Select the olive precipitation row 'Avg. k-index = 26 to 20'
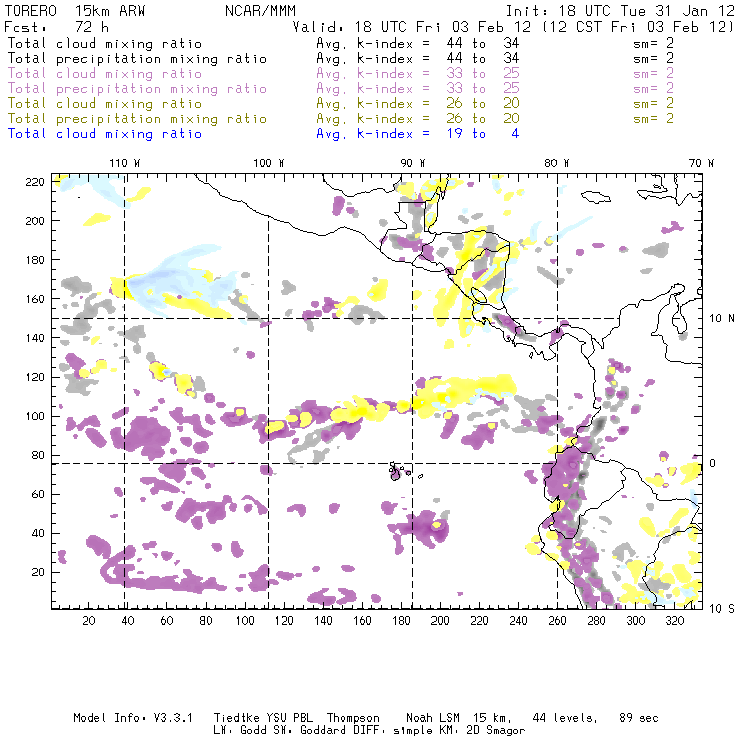The width and height of the screenshot is (740, 740). click(418, 118)
